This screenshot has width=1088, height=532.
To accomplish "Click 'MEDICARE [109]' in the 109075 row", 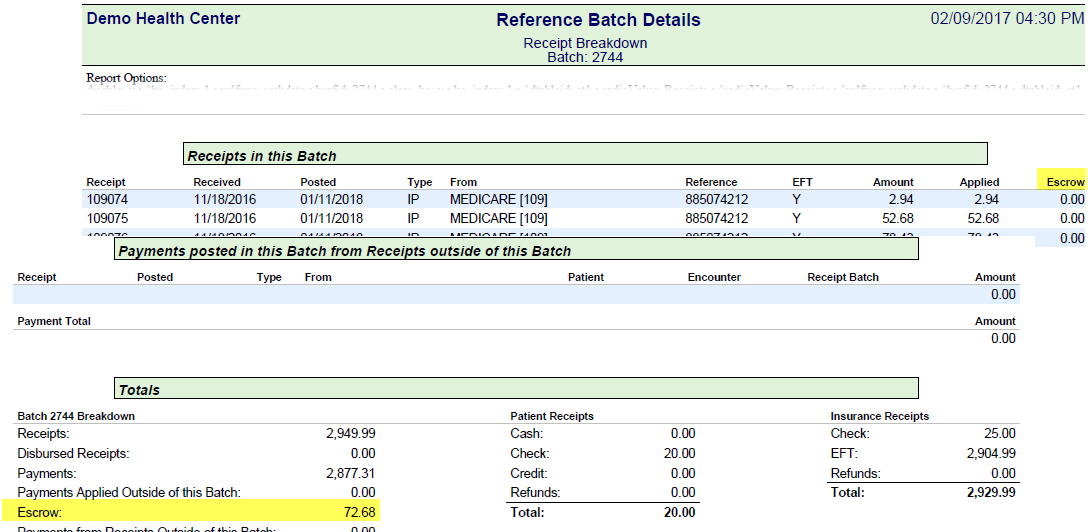I will tap(499, 218).
